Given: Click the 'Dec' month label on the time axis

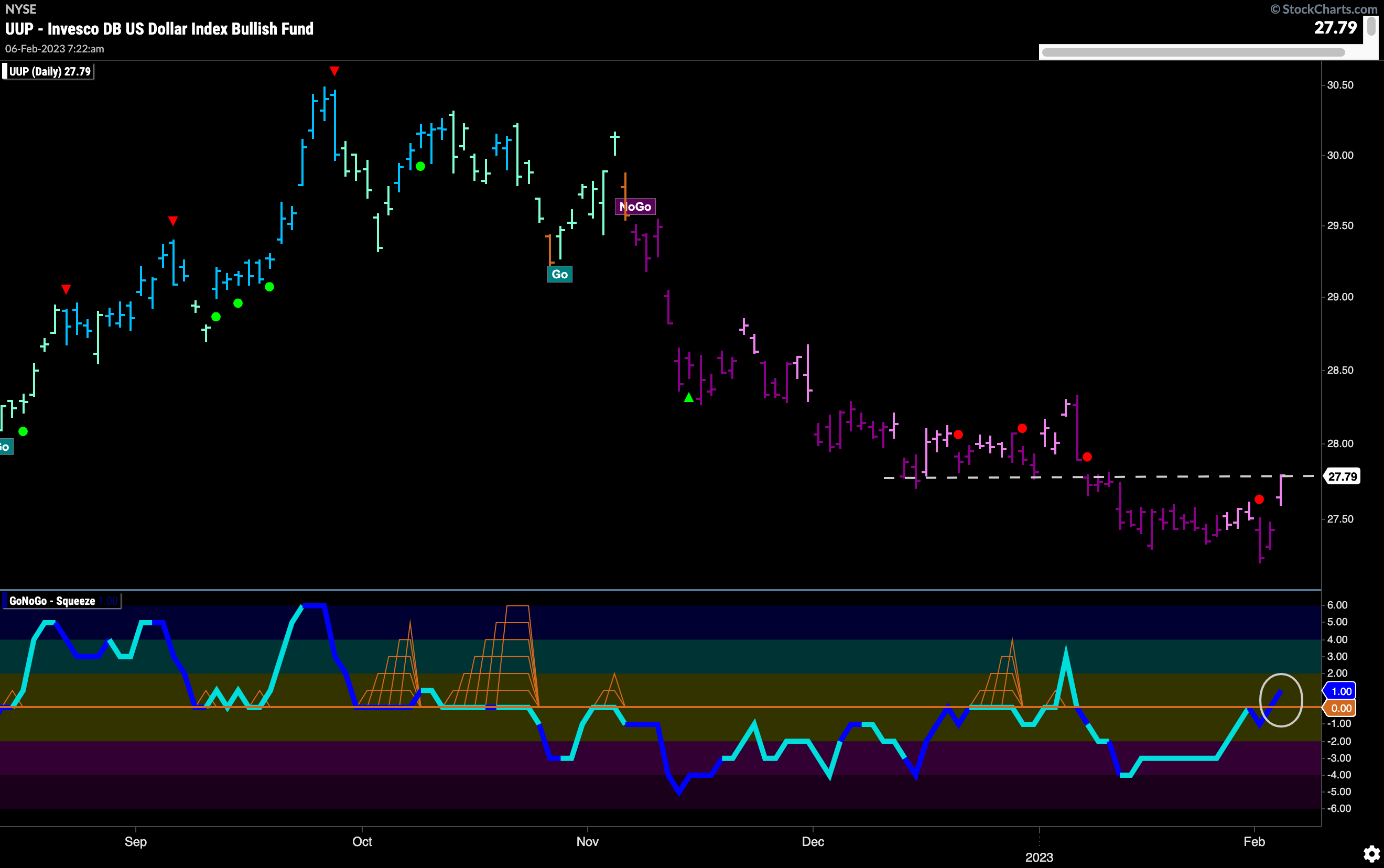Looking at the screenshot, I should [x=813, y=842].
